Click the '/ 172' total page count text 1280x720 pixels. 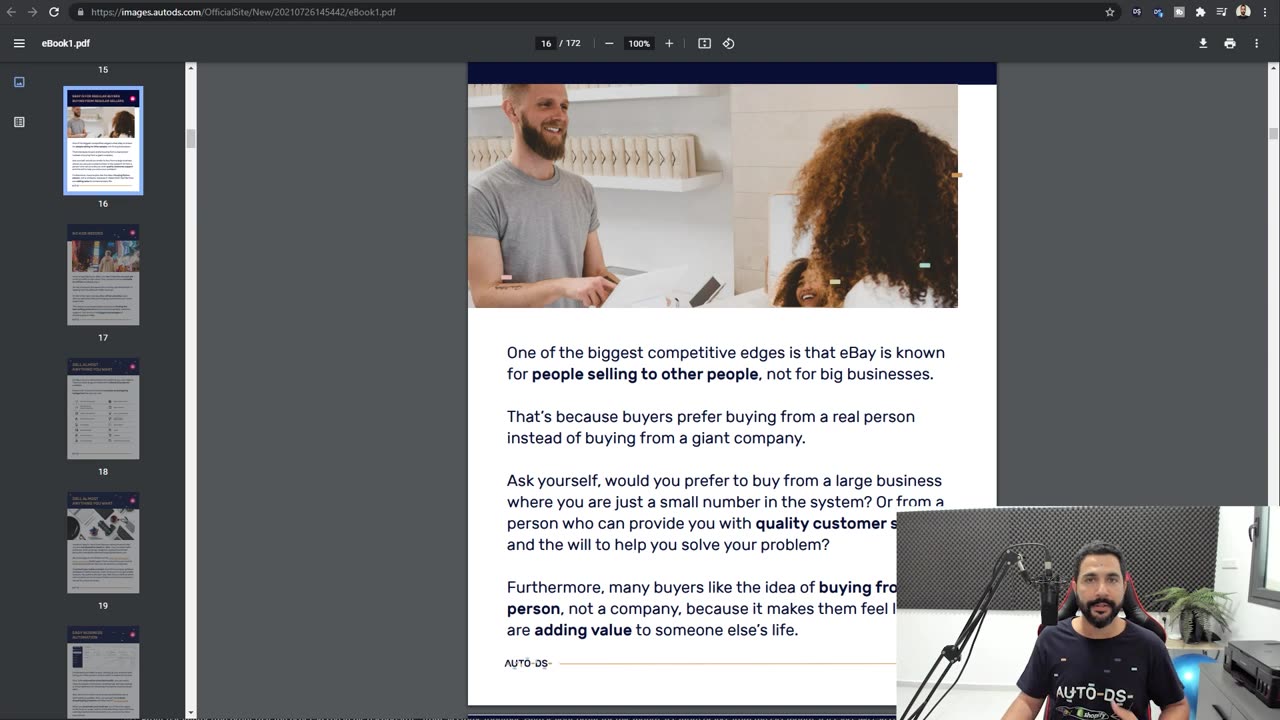pos(572,43)
